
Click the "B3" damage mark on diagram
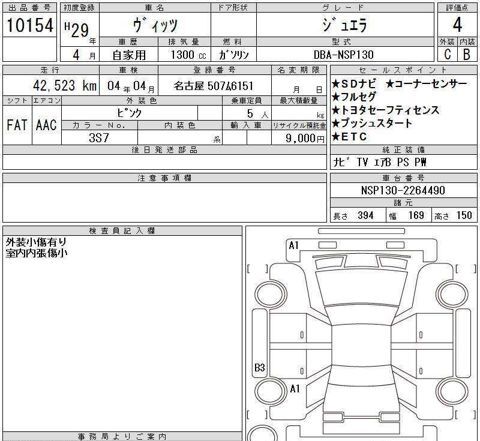(x=260, y=368)
